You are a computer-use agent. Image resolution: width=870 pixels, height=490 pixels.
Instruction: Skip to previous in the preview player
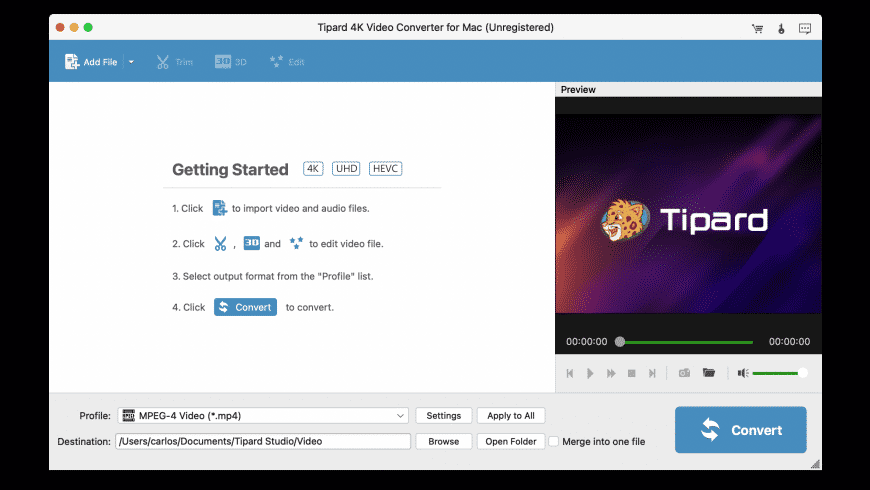(570, 373)
